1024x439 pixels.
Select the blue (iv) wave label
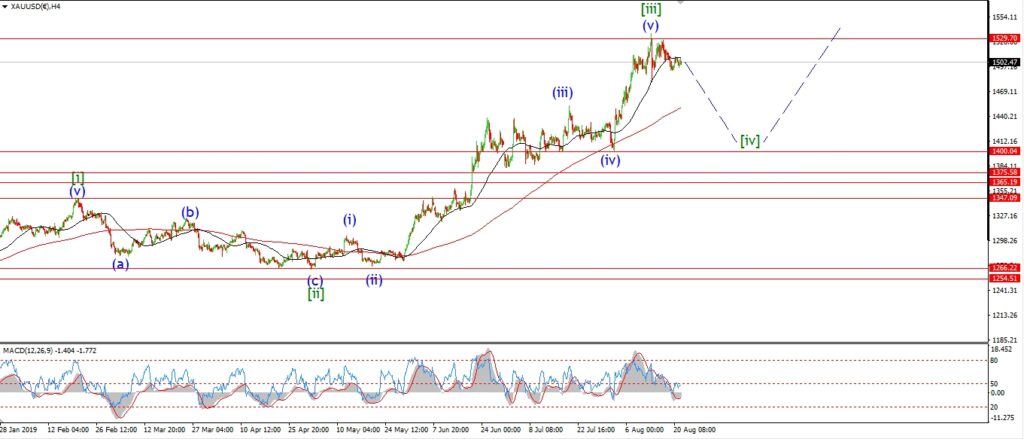click(x=610, y=159)
